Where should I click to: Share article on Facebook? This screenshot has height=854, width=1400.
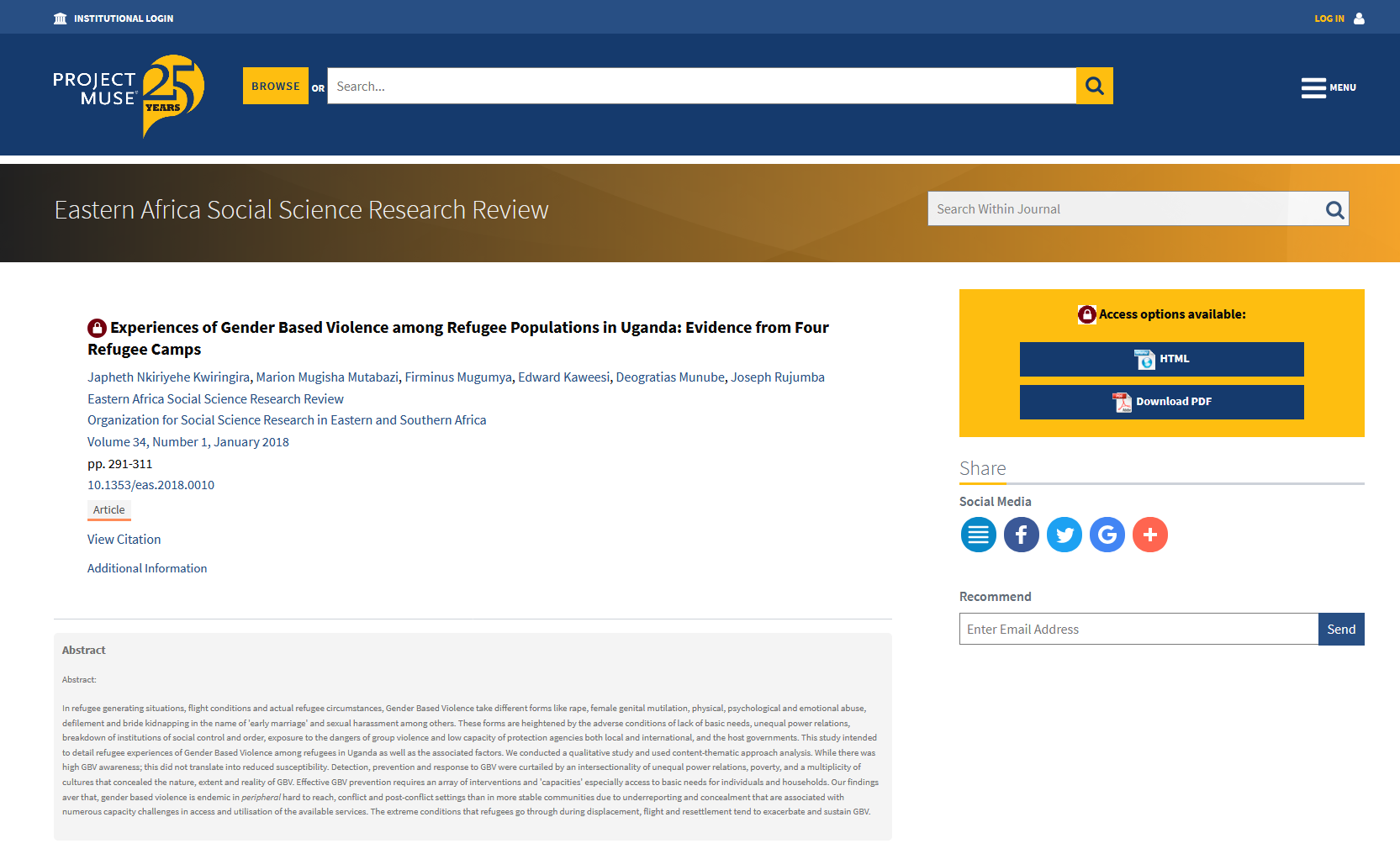(1021, 535)
